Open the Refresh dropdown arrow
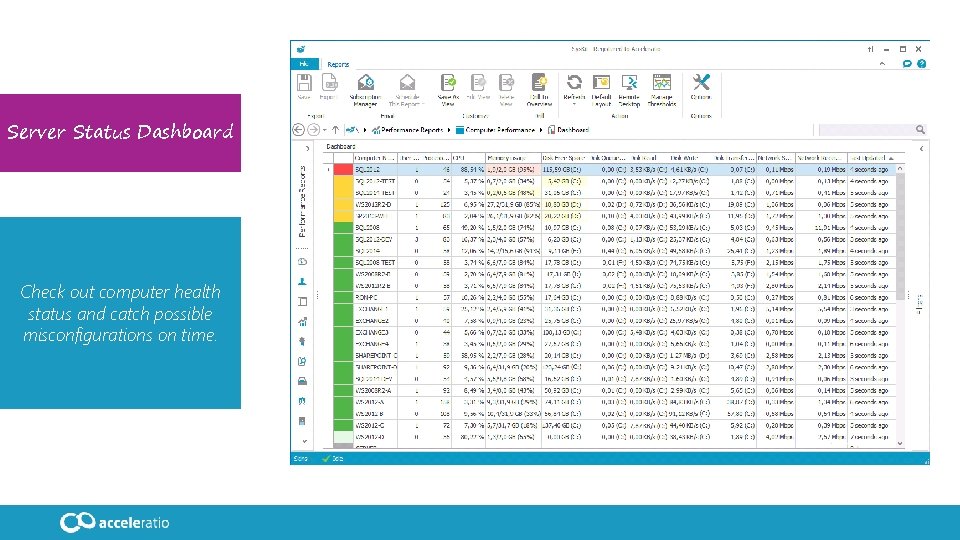Screen dimensions: 960x540 (x=574, y=105)
